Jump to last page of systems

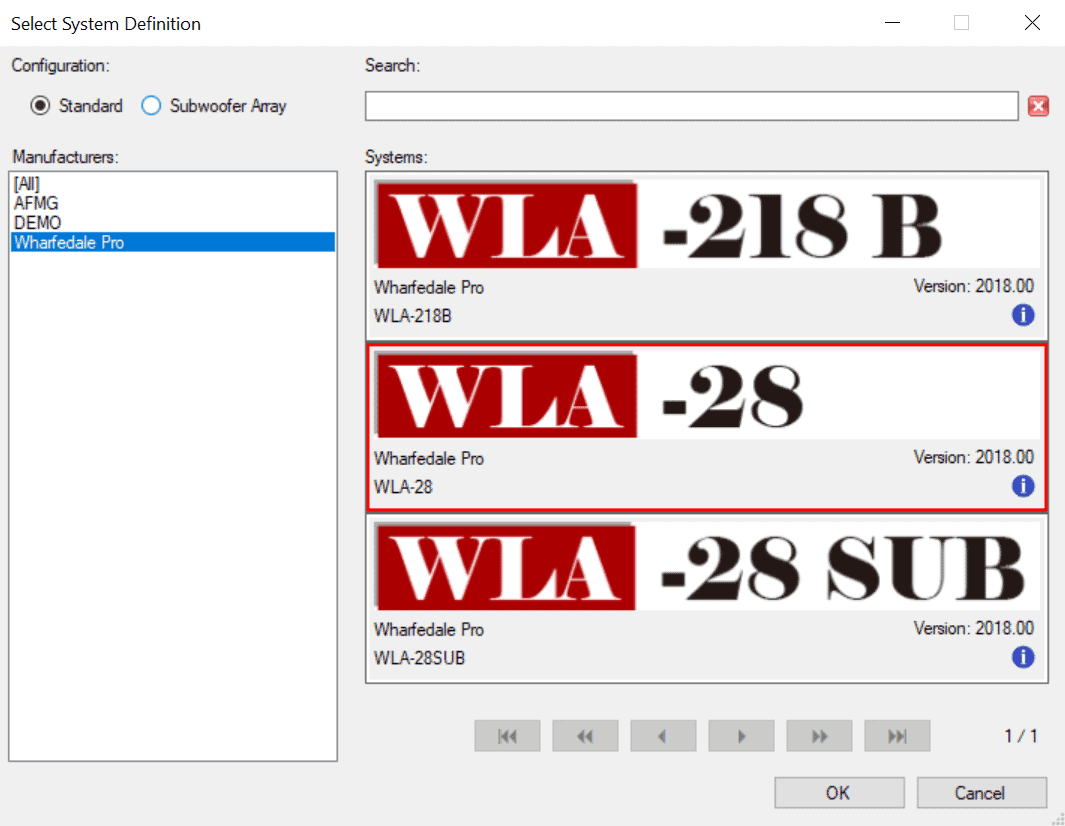(x=897, y=736)
